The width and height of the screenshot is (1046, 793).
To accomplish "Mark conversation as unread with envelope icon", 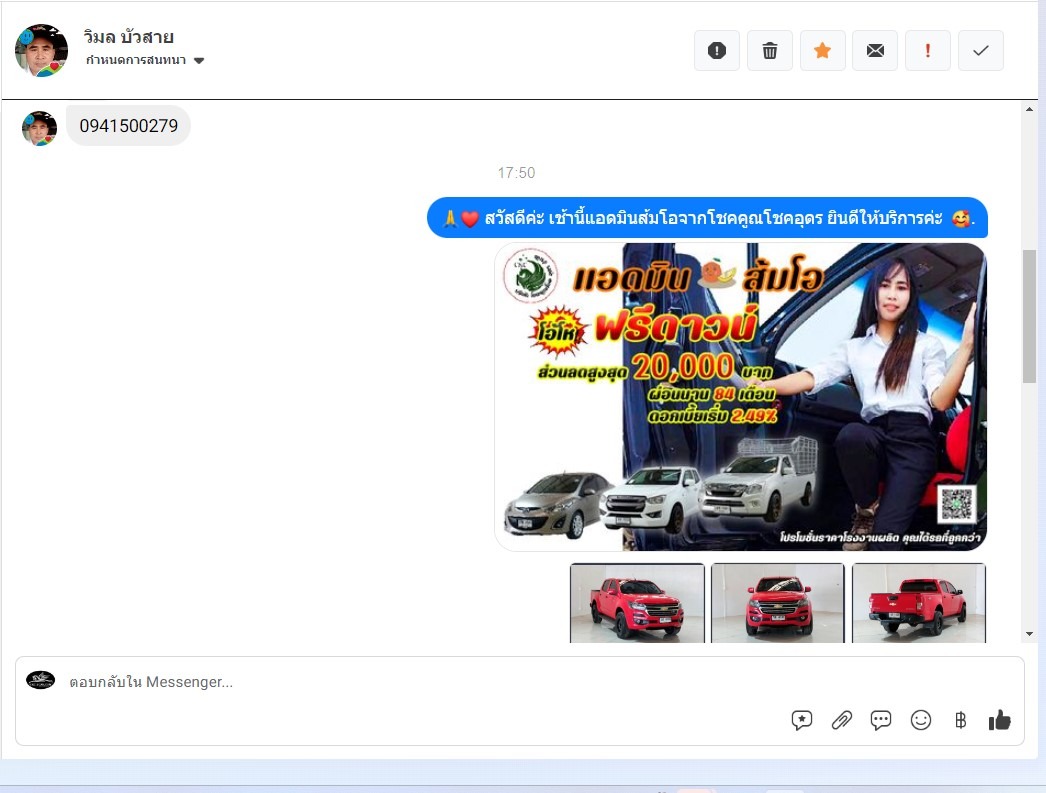I will (x=875, y=51).
